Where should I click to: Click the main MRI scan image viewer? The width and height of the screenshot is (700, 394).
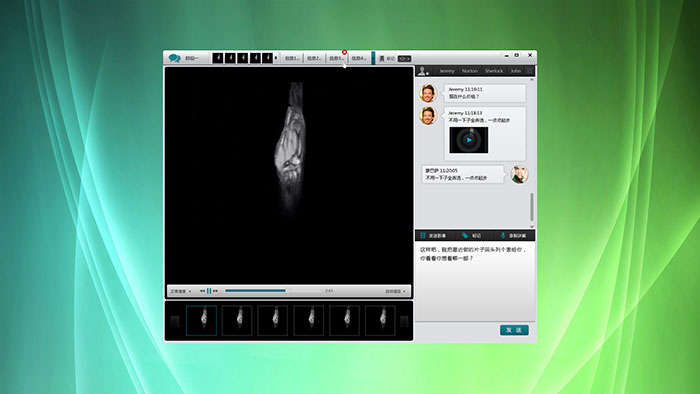coord(289,176)
